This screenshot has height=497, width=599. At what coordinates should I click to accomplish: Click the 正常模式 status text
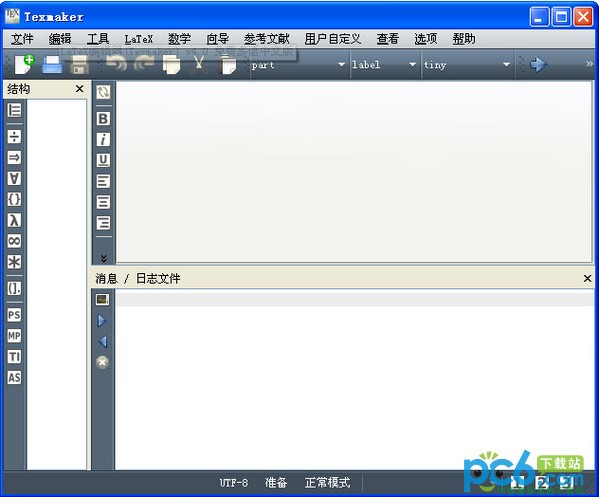pyautogui.click(x=327, y=482)
